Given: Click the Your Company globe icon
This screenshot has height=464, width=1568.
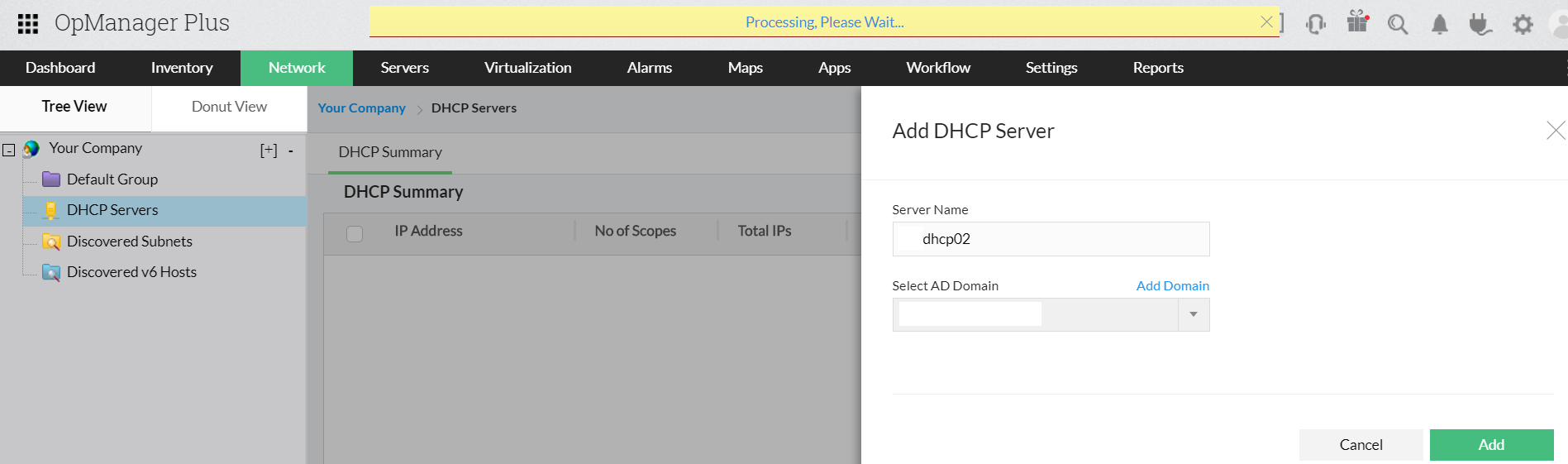Looking at the screenshot, I should tap(31, 149).
